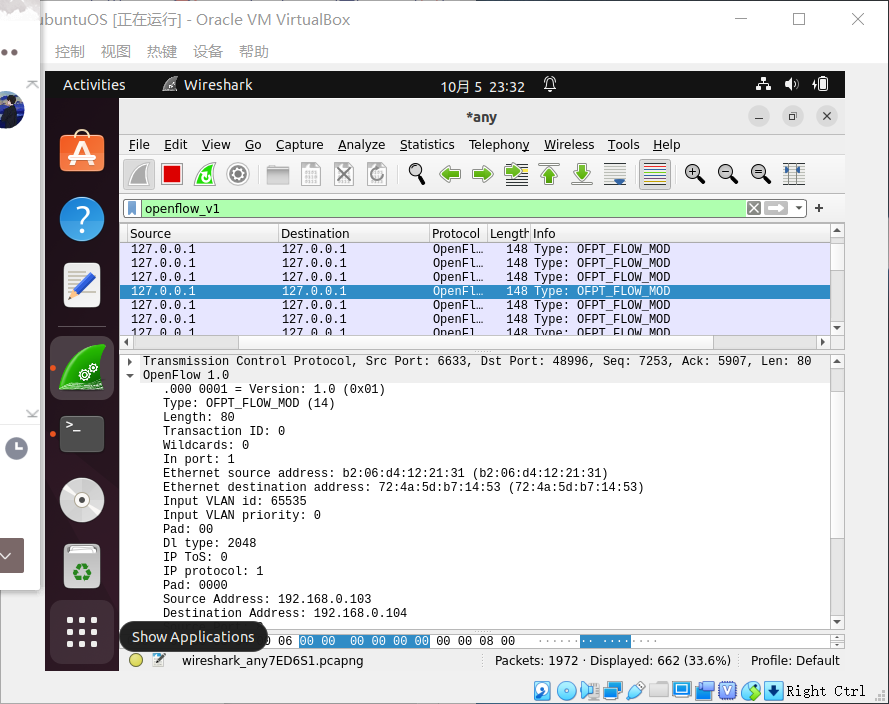Jump to the last packet

[582, 174]
